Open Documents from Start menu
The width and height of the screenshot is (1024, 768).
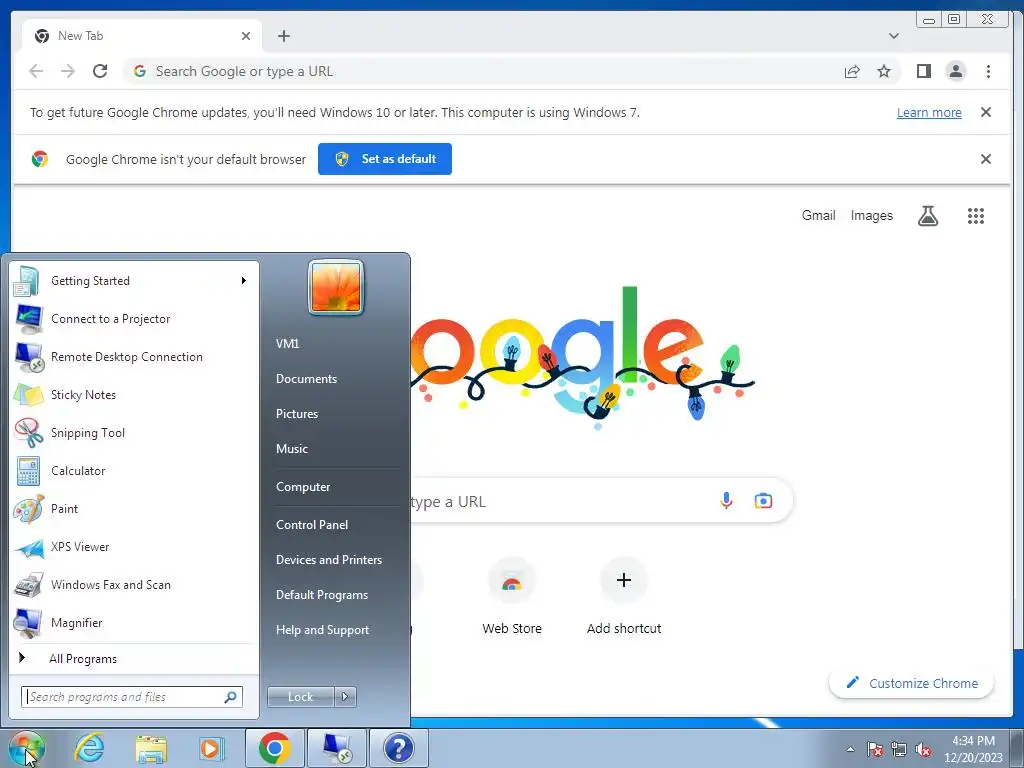[306, 379]
